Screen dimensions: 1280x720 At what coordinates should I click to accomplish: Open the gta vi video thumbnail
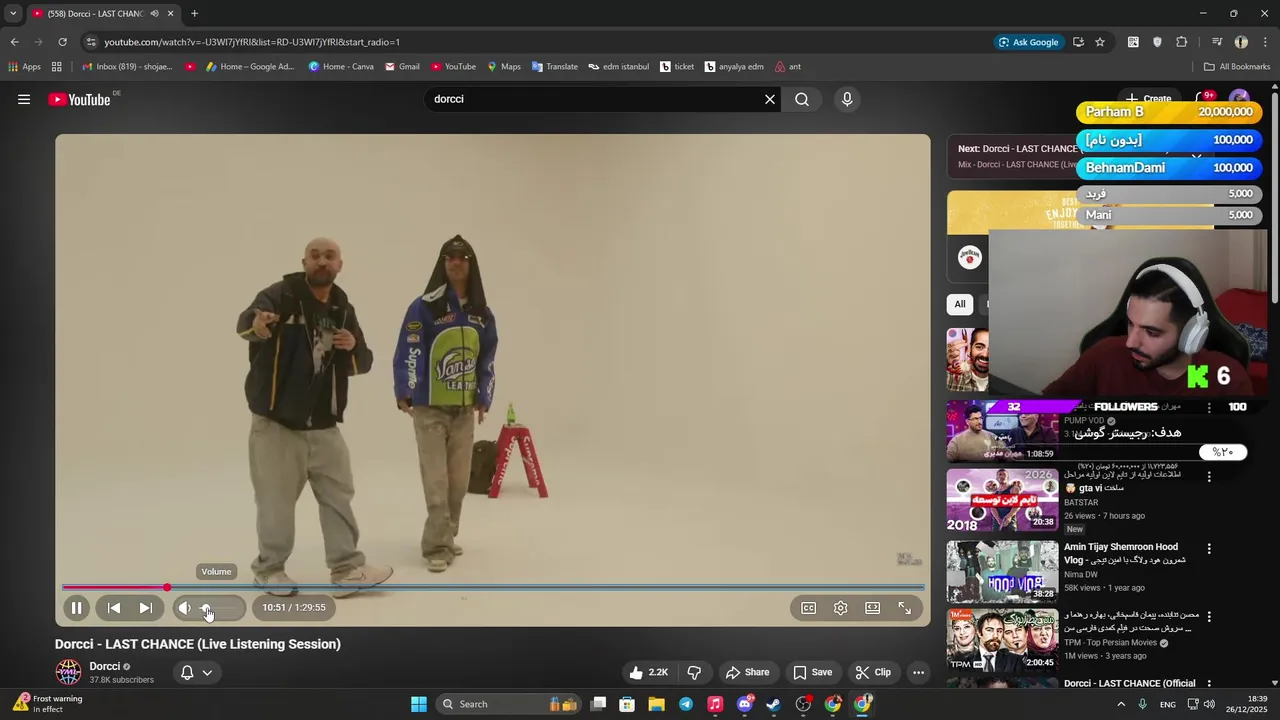pyautogui.click(x=1002, y=500)
